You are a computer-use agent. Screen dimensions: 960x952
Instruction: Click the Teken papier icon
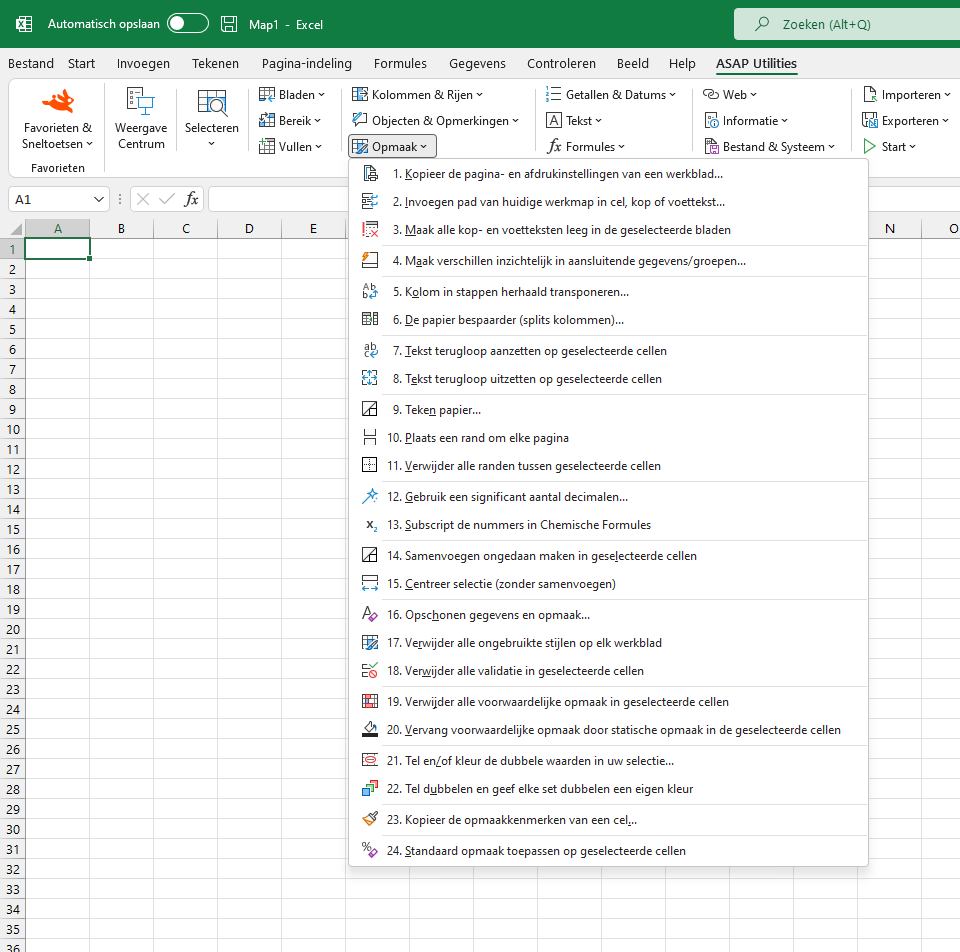370,409
